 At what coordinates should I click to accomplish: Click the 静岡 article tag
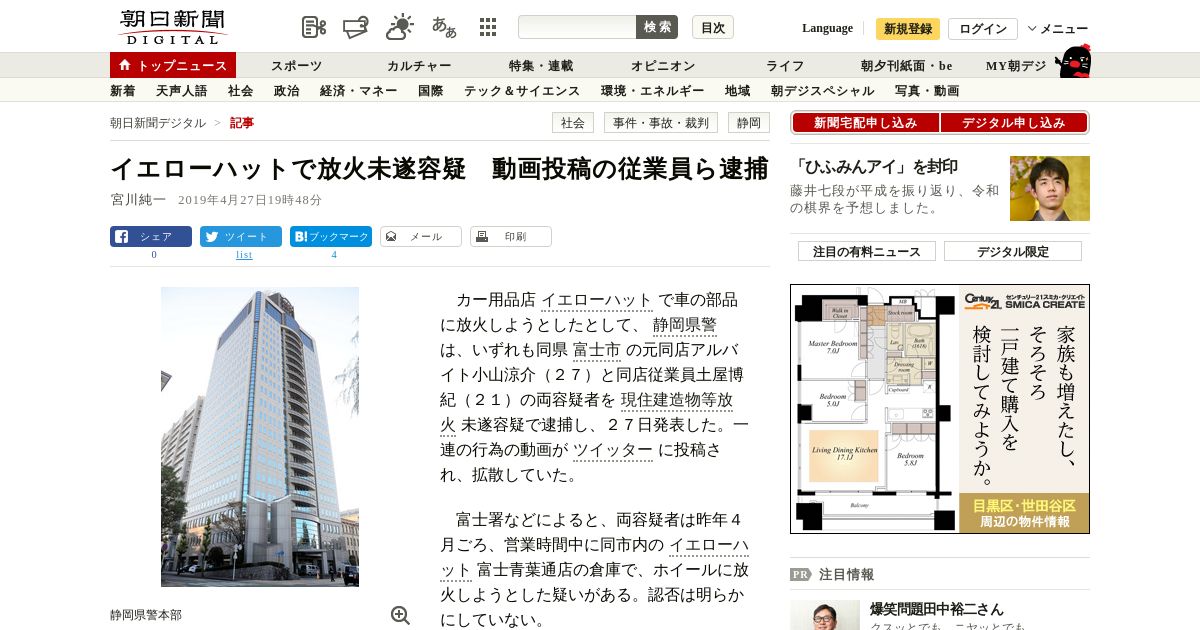click(749, 123)
